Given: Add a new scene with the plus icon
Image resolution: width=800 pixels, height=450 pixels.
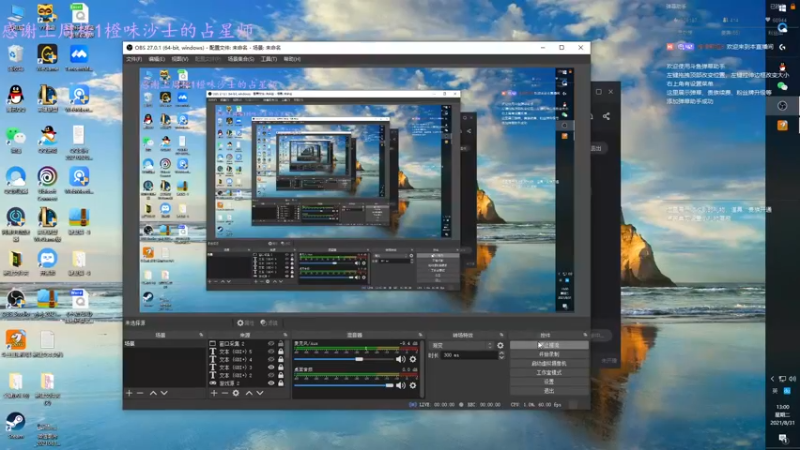Looking at the screenshot, I should click(129, 393).
